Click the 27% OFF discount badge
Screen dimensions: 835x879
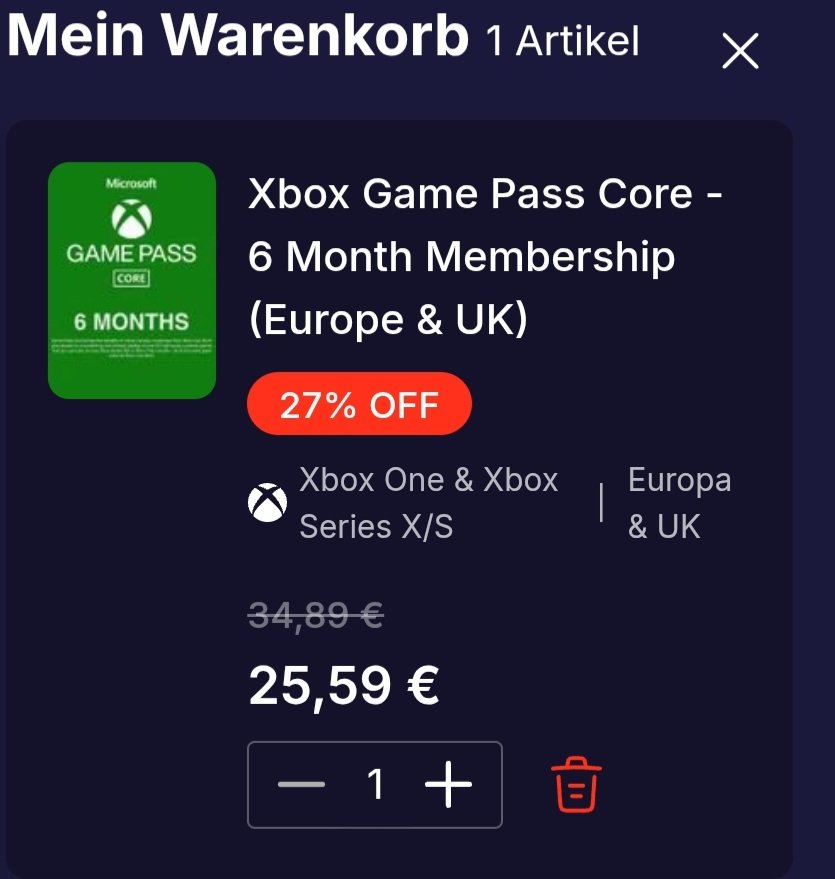tap(359, 404)
